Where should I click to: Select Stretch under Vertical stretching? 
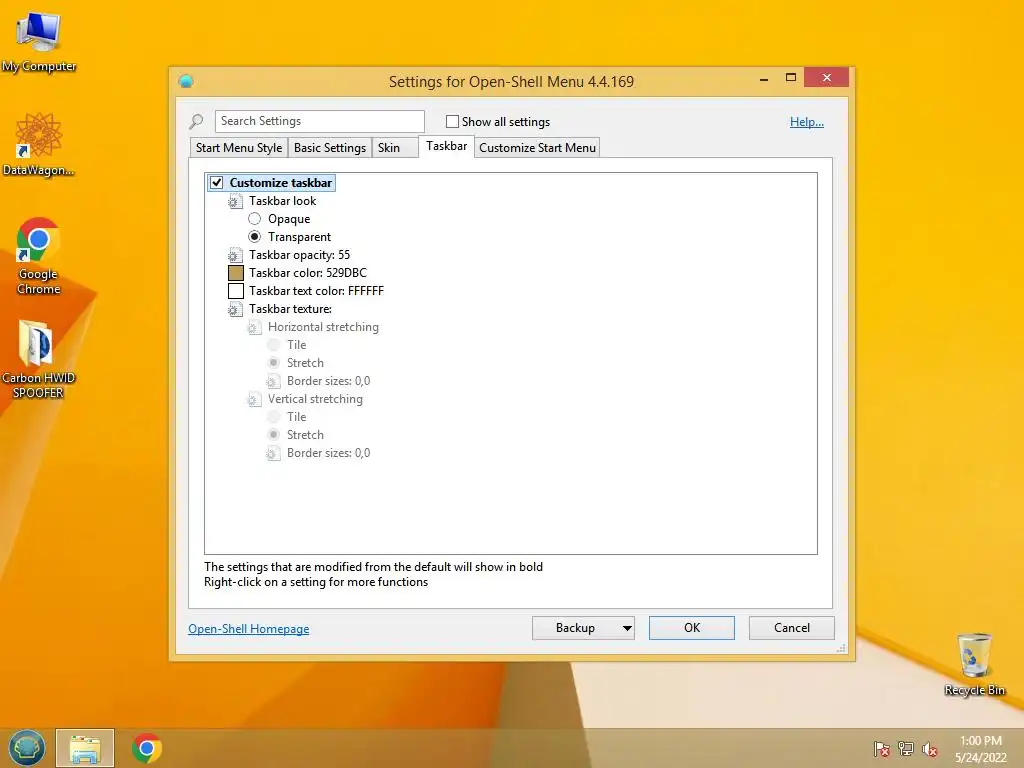pyautogui.click(x=274, y=434)
